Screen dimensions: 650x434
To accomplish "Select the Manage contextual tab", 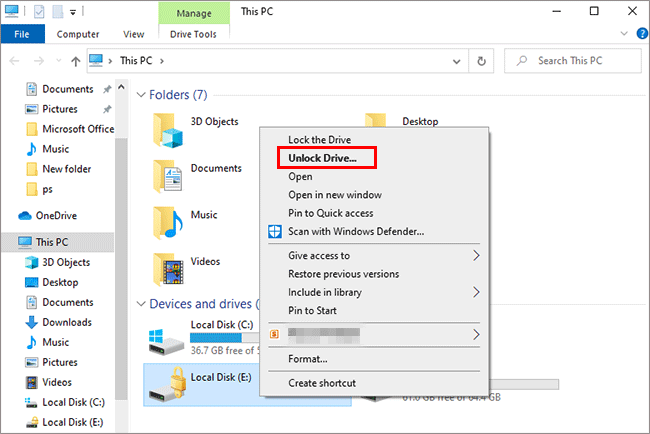I will coord(194,13).
